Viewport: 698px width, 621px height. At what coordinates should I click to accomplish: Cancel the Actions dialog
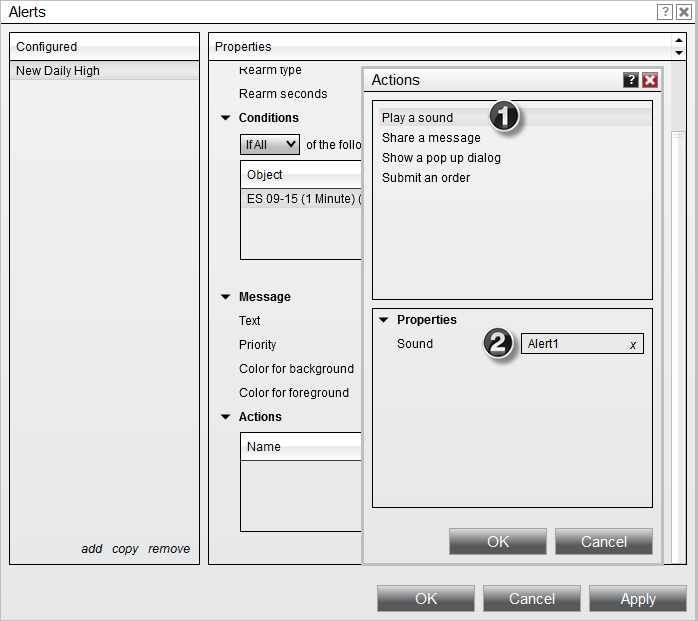(x=604, y=542)
